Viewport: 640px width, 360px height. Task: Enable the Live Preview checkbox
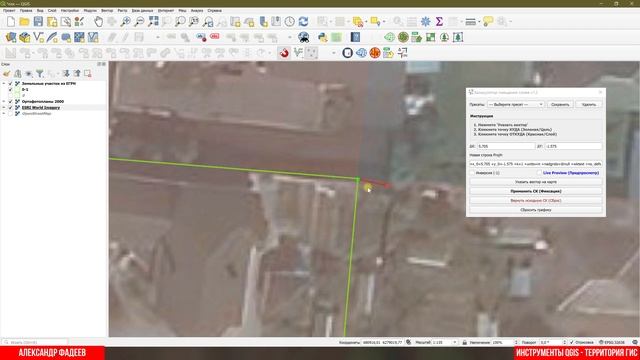point(540,173)
